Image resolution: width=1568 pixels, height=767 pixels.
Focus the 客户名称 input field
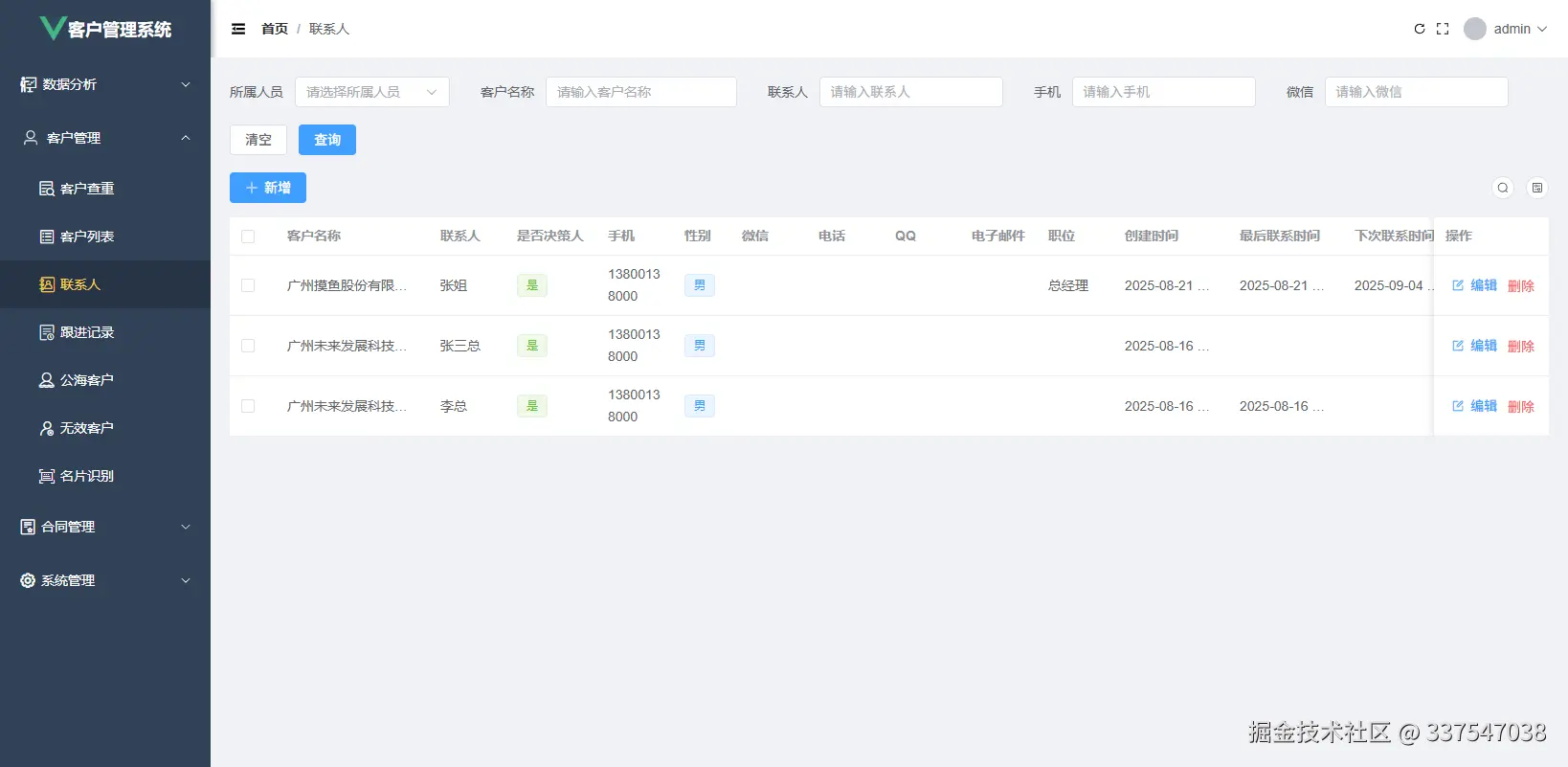click(641, 92)
